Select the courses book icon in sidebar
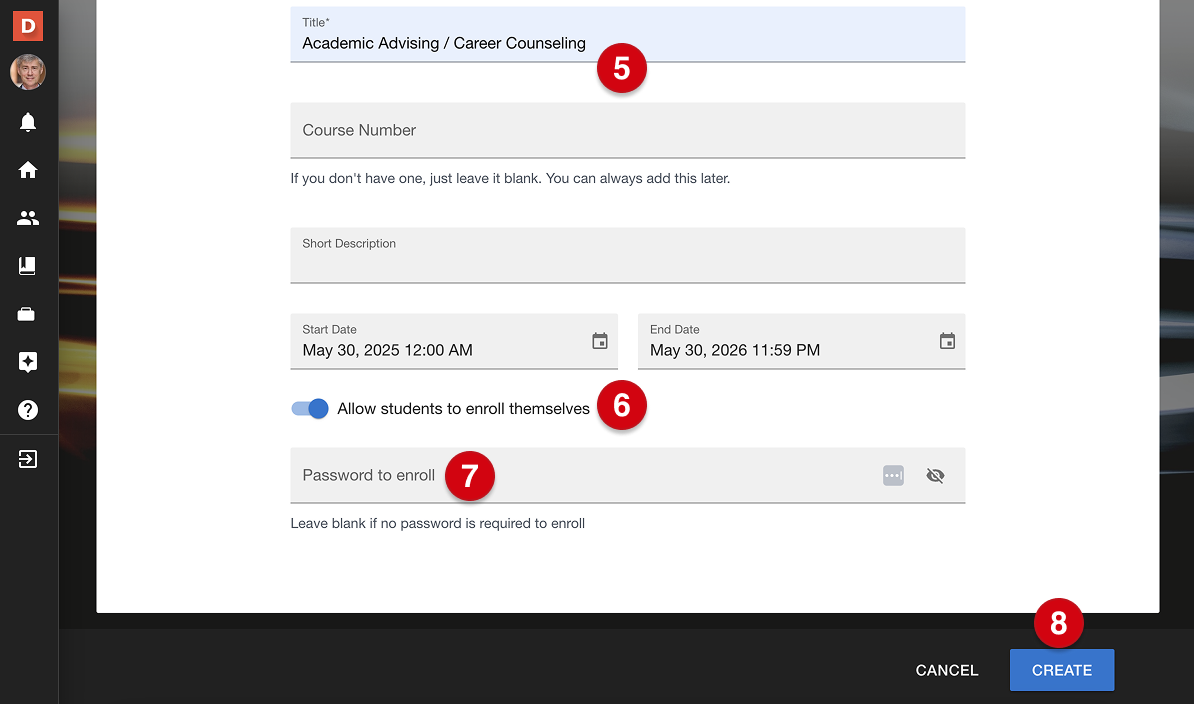Image resolution: width=1194 pixels, height=704 pixels. [27, 266]
